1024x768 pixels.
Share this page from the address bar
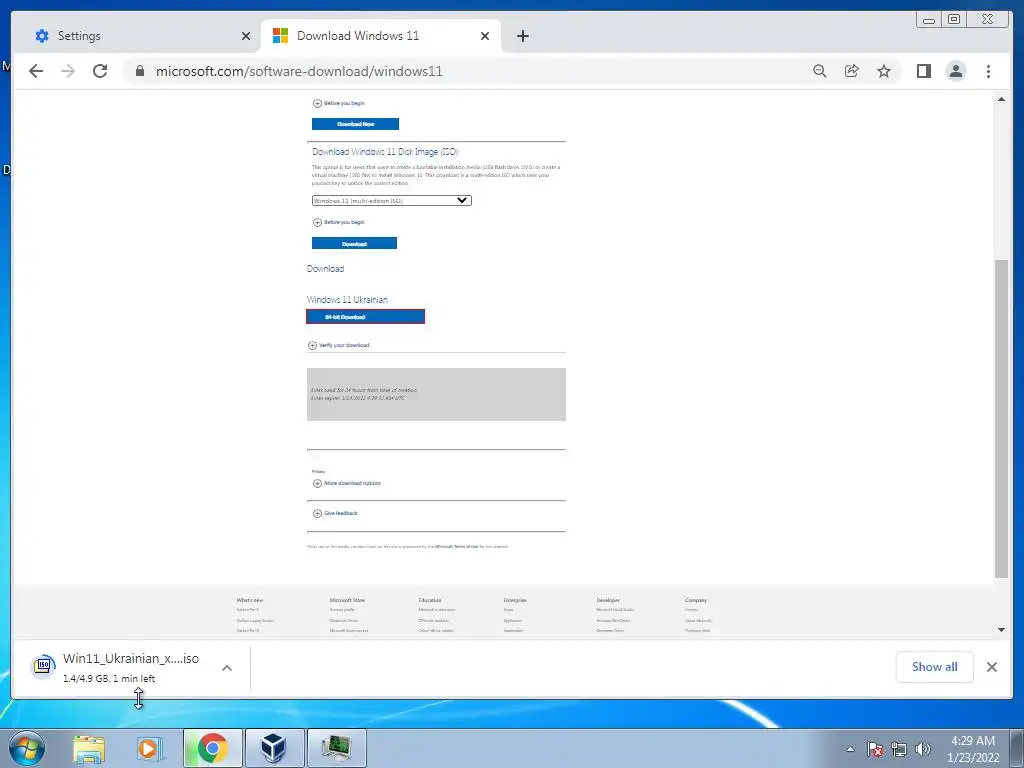click(852, 71)
